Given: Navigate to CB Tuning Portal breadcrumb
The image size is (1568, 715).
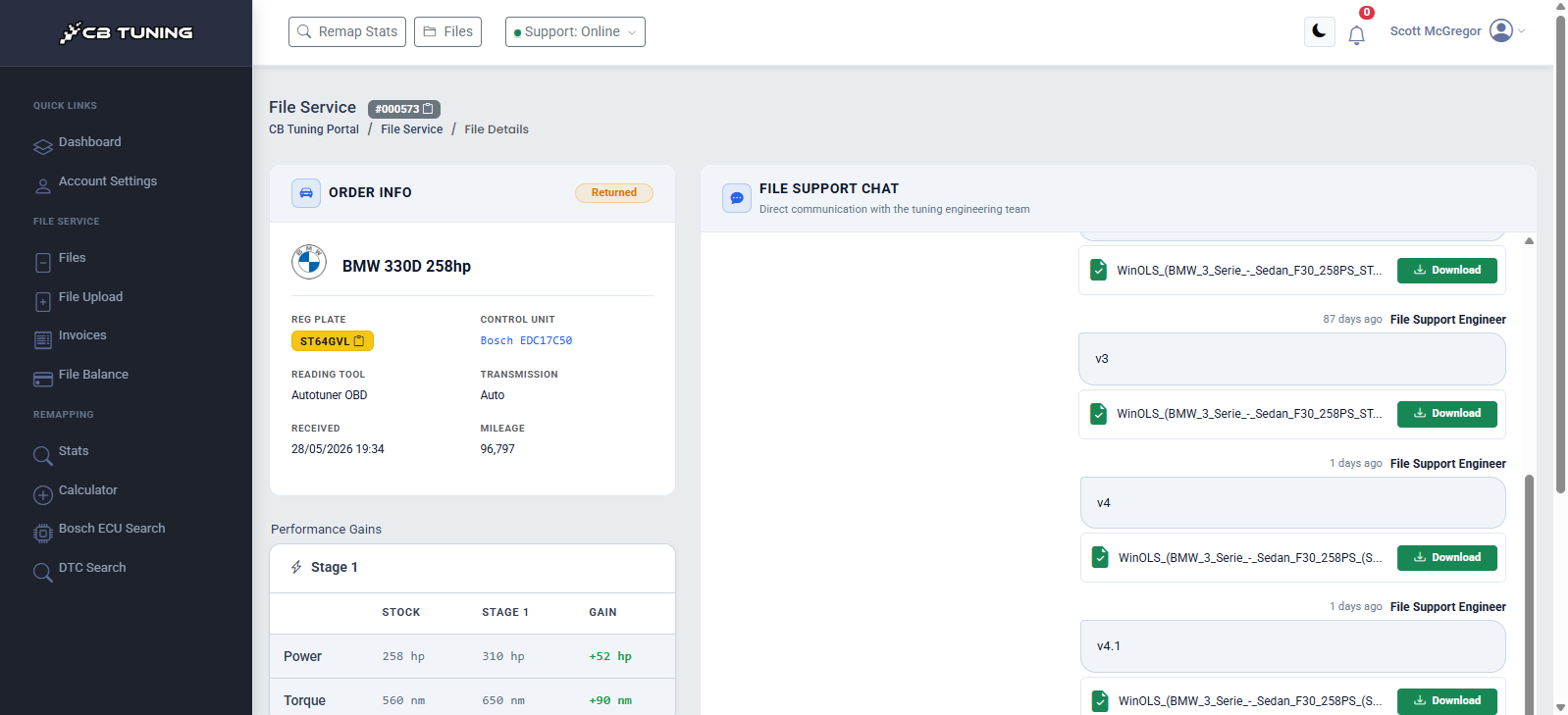Looking at the screenshot, I should point(314,129).
